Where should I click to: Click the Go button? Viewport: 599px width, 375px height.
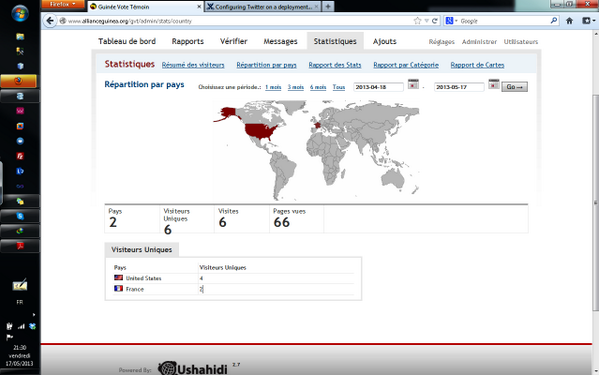coord(514,87)
